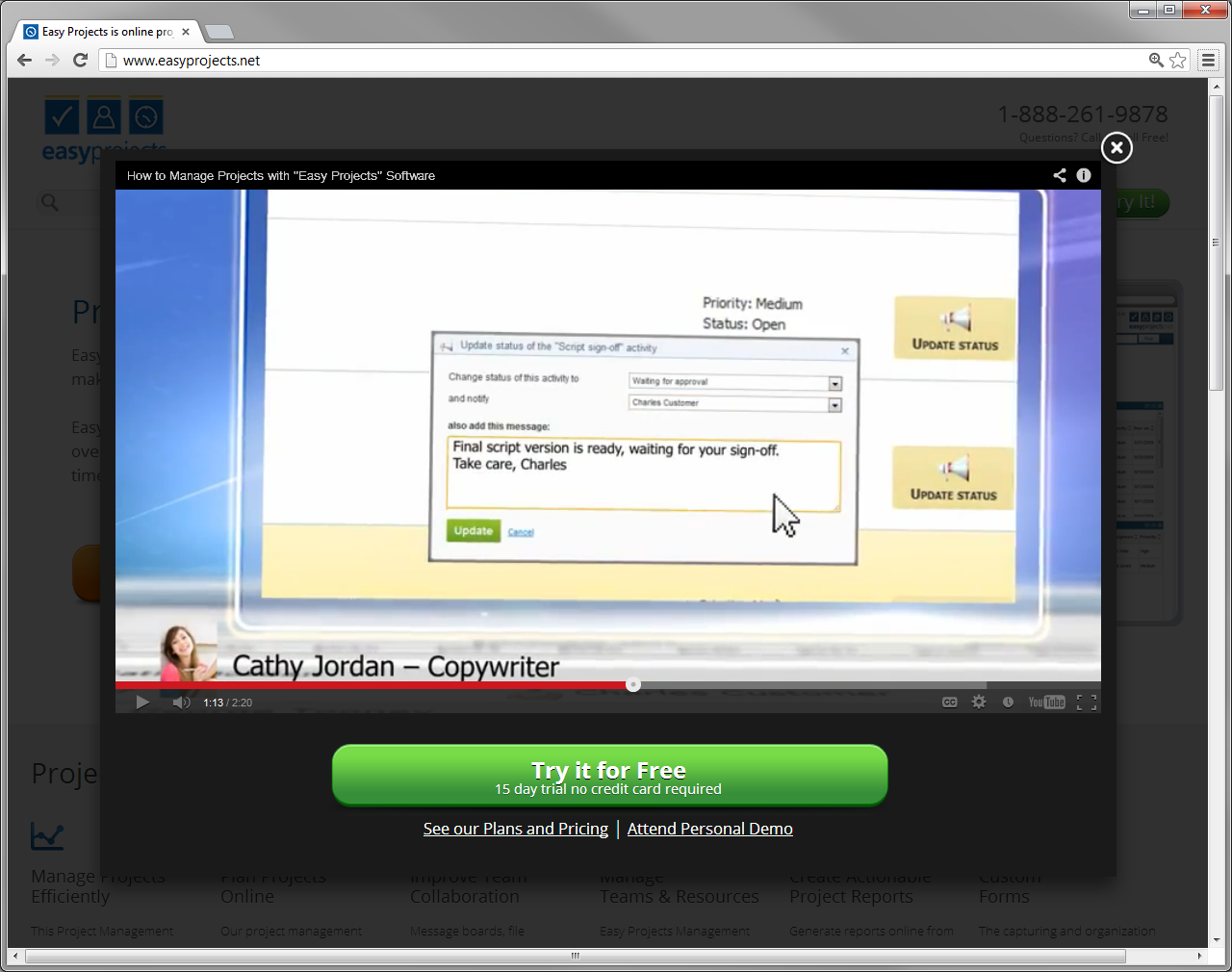Click the address bar URL field
This screenshot has width=1232, height=972.
pos(626,61)
